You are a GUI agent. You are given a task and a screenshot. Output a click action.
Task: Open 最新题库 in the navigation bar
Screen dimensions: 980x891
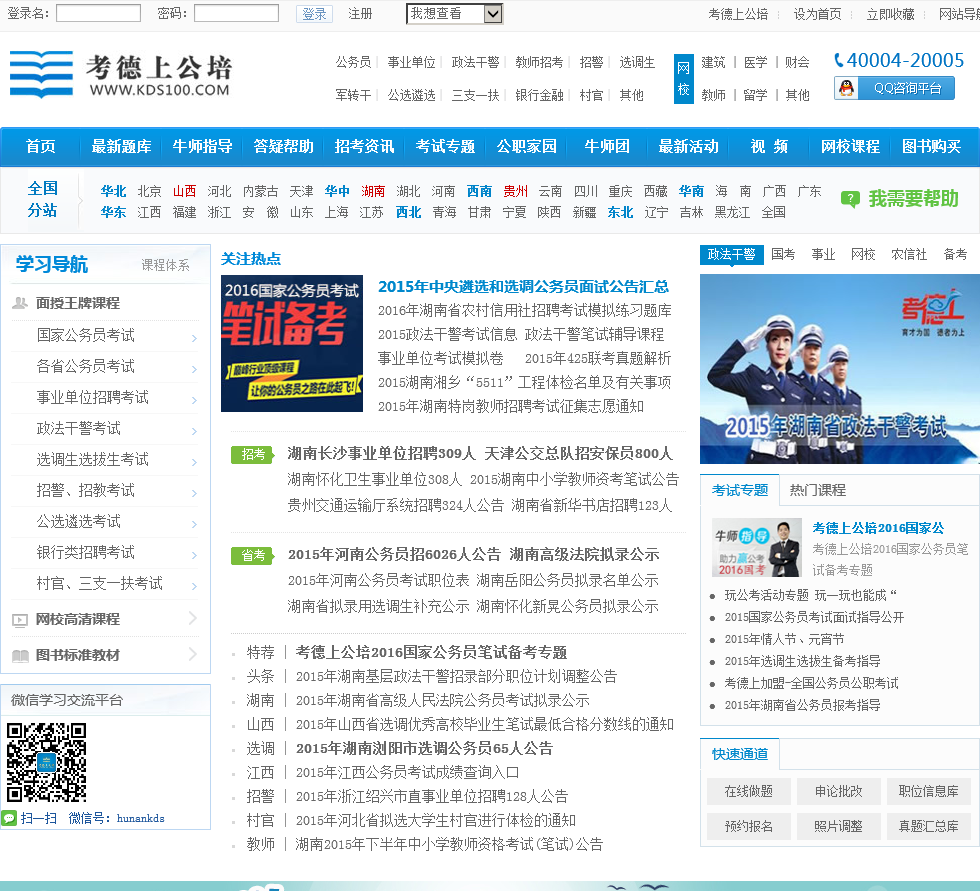click(x=121, y=146)
